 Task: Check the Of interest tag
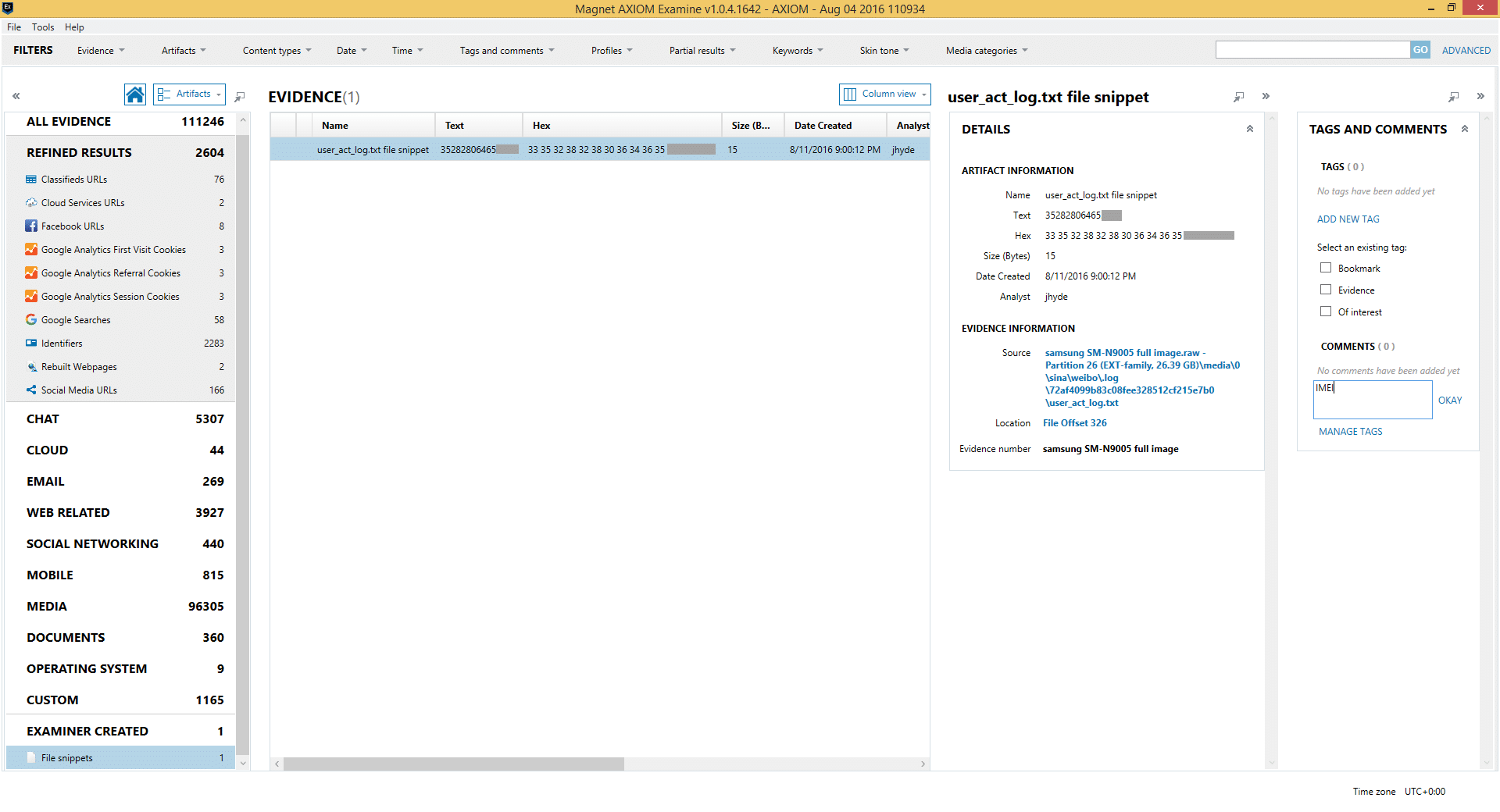(x=1326, y=312)
